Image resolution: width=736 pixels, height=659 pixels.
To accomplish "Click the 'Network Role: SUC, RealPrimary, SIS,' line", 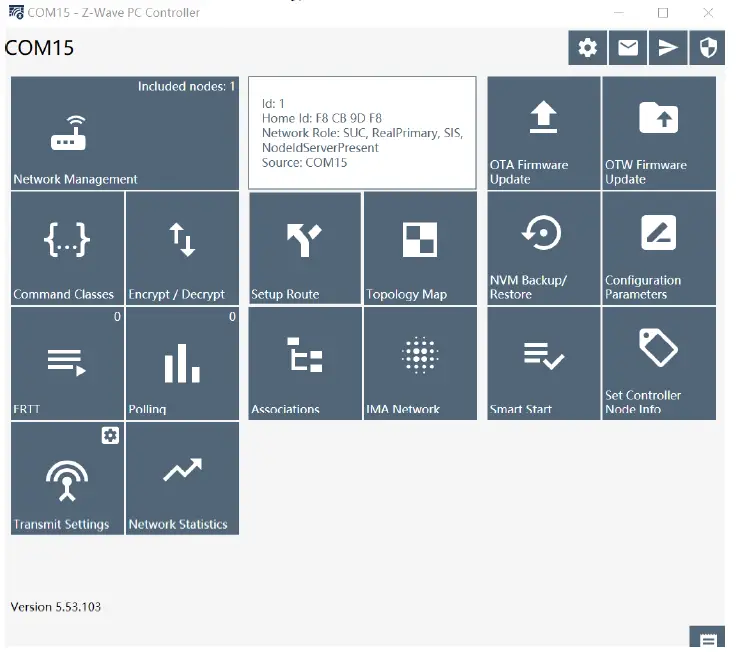I will pyautogui.click(x=362, y=133).
